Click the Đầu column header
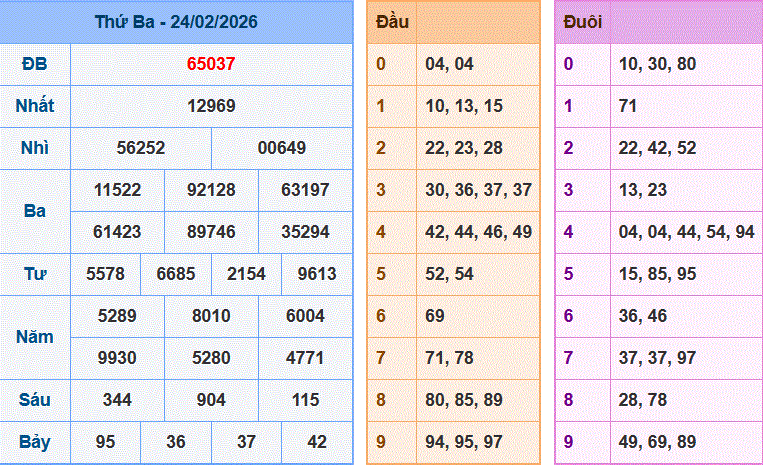Viewport: 763px width, 465px height. click(x=392, y=22)
